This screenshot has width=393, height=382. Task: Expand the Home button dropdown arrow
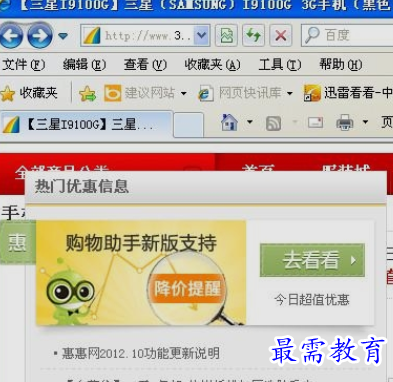pos(250,122)
